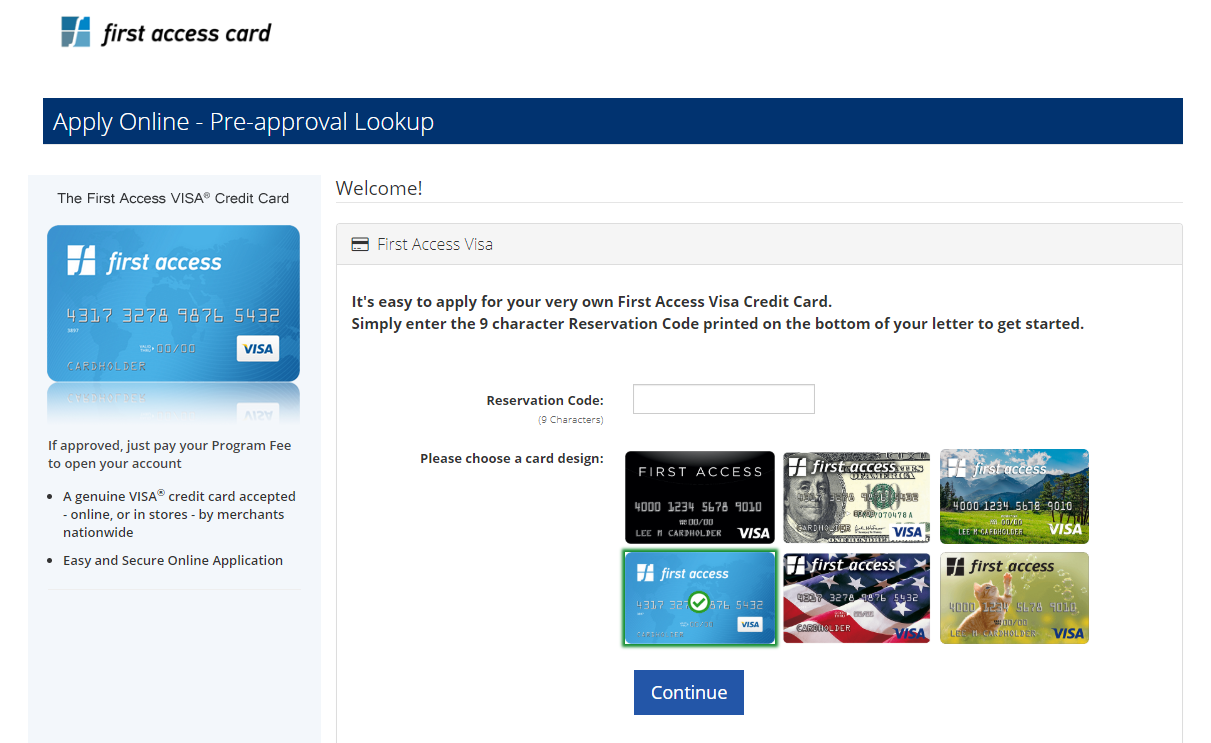1211x743 pixels.
Task: Click the "Welcome!" heading
Action: (379, 188)
